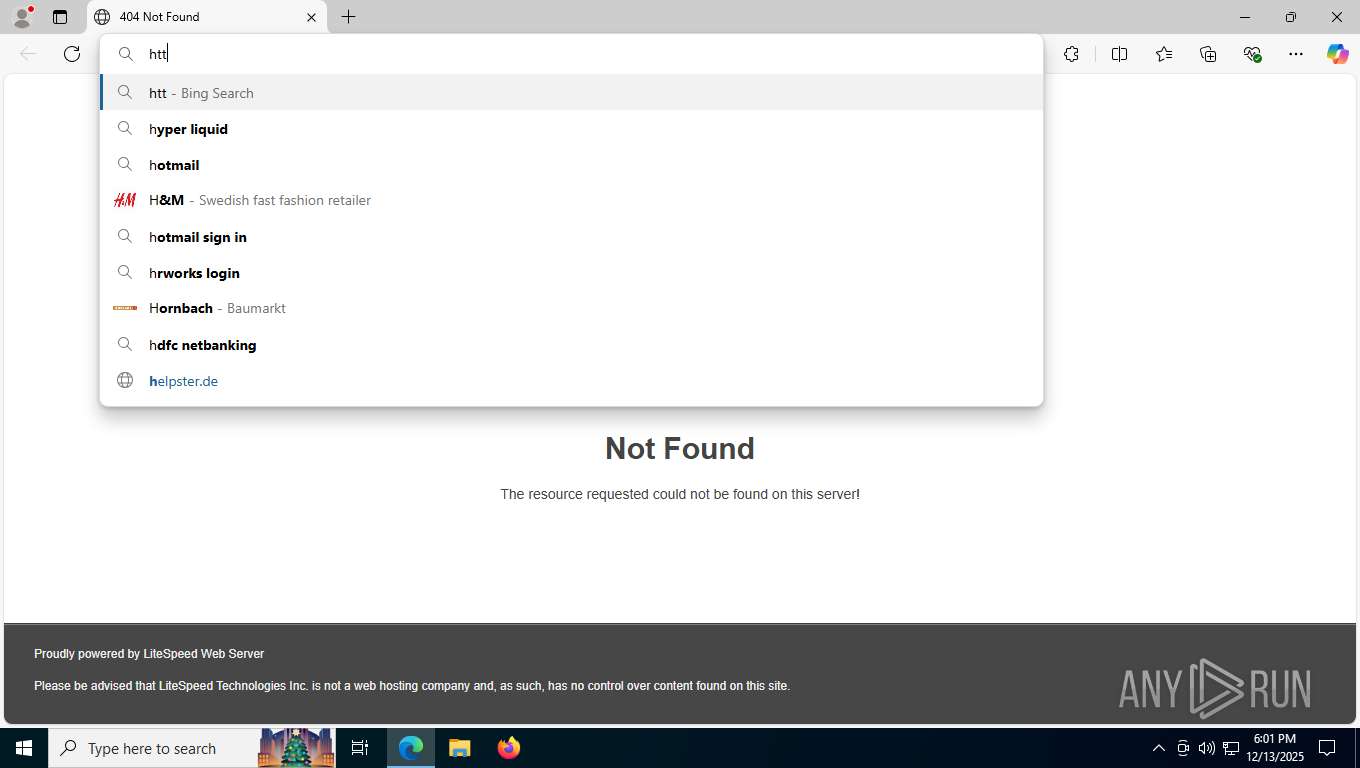Open the notification center icon
1360x768 pixels.
[1327, 748]
